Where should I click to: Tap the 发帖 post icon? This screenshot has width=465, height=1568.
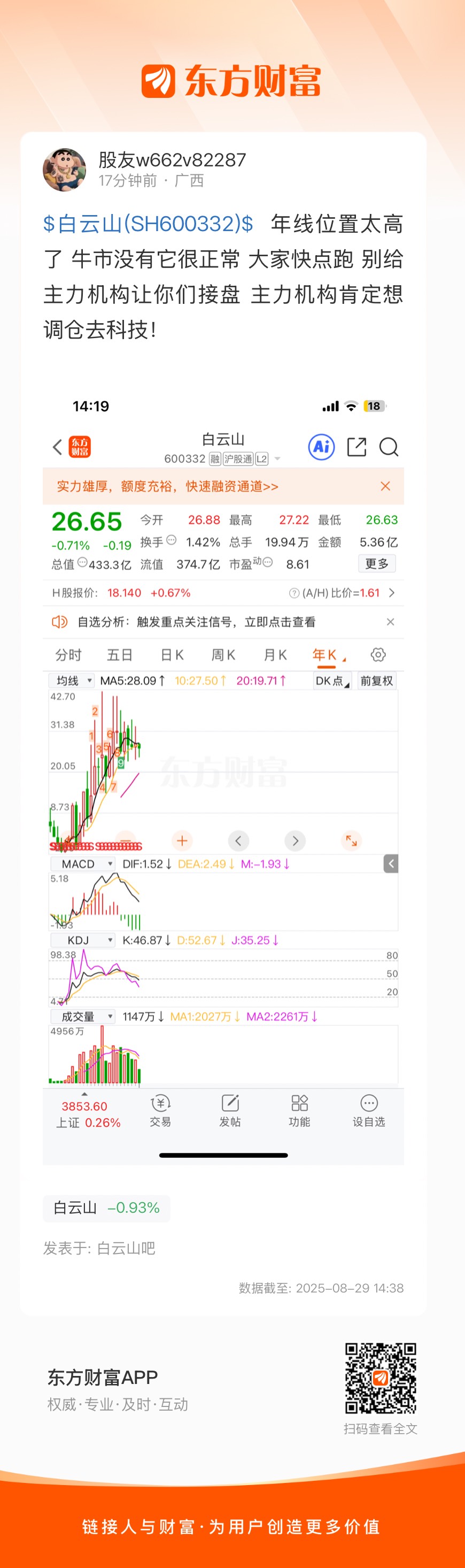[x=230, y=1110]
